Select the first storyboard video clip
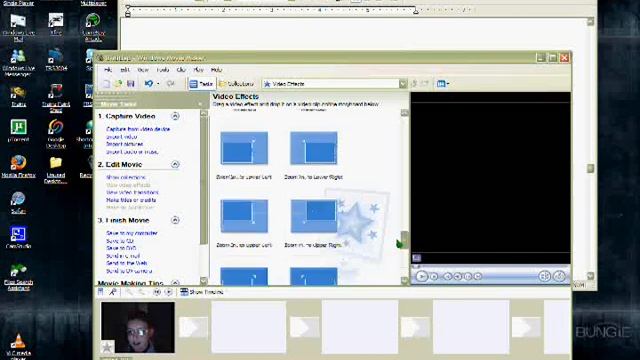 pyautogui.click(x=138, y=327)
